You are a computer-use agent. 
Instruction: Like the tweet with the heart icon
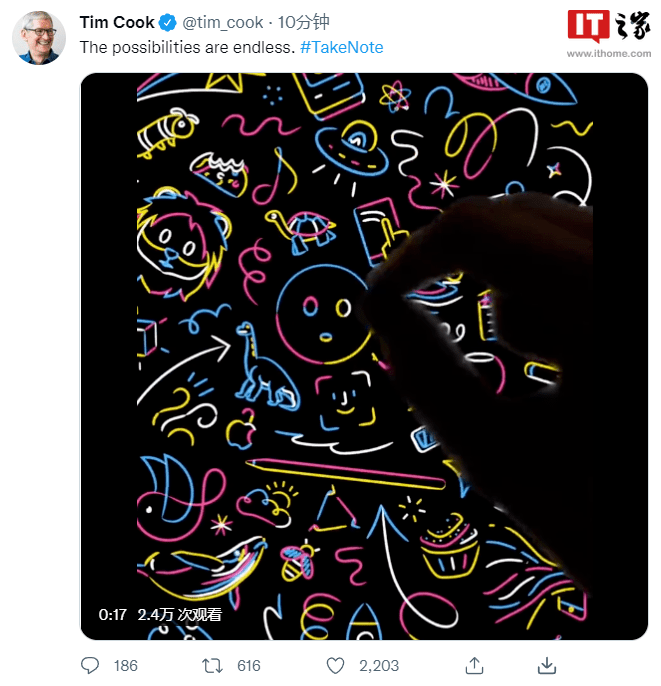point(336,666)
